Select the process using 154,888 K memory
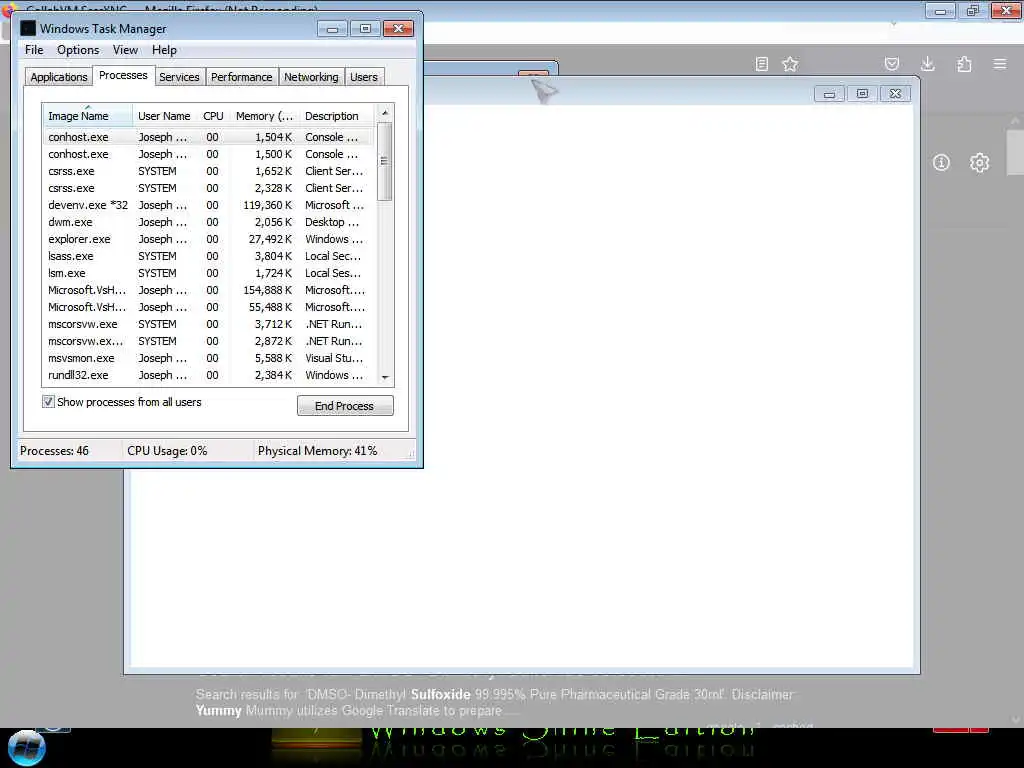1024x768 pixels. [209, 290]
